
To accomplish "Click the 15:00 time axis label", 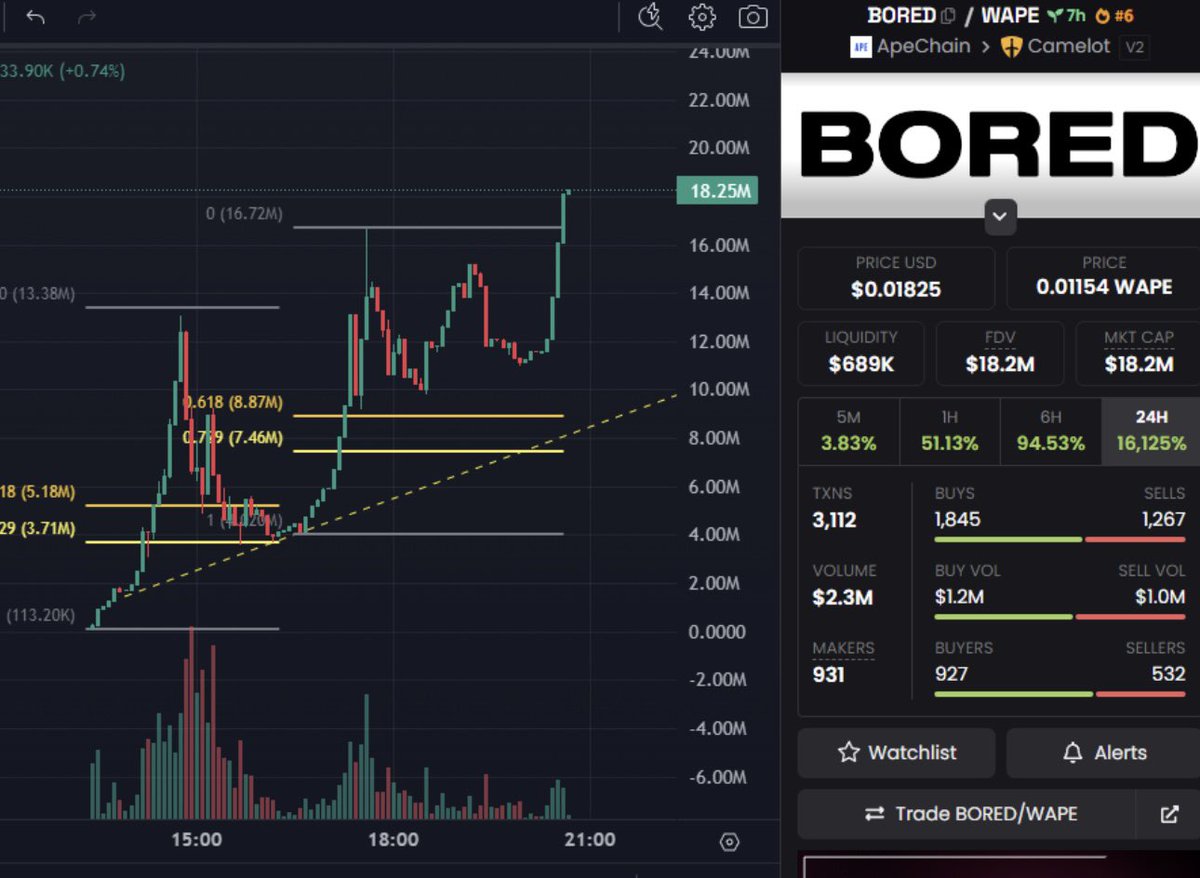I will click(x=196, y=840).
